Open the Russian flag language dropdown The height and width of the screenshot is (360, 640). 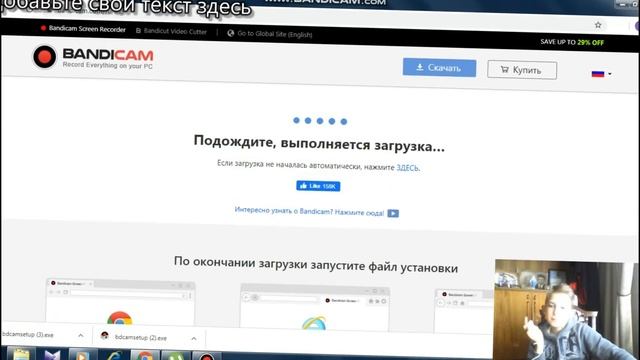point(601,74)
